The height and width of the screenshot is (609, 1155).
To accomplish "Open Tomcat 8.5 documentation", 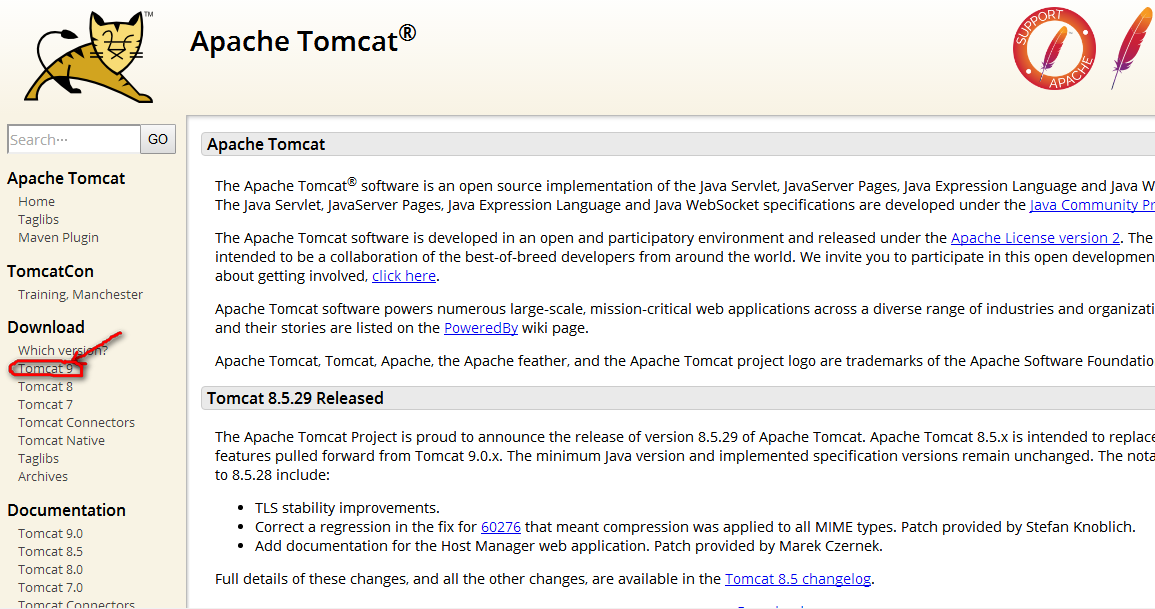I will [x=50, y=552].
